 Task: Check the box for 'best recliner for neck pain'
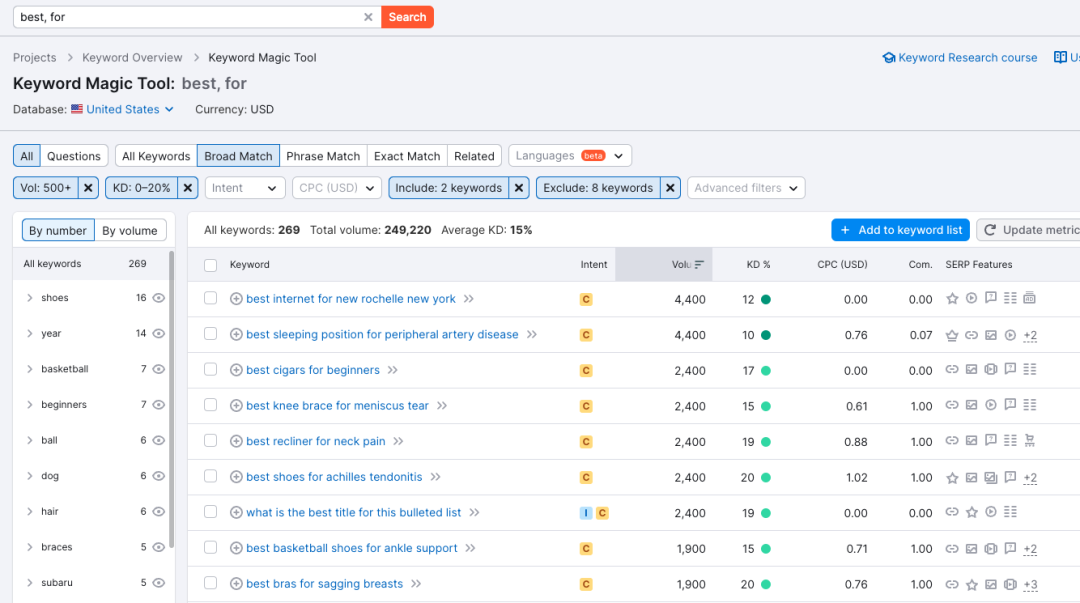(x=211, y=441)
